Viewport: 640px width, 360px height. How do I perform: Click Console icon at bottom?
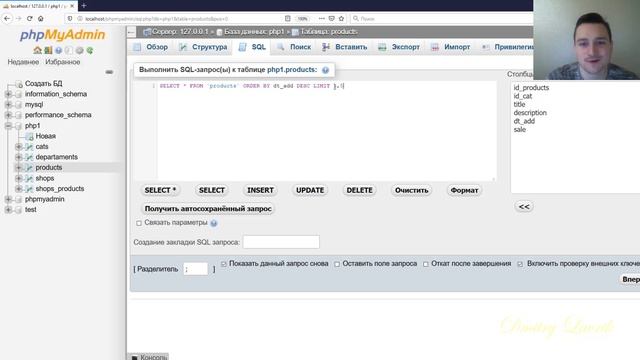[x=135, y=357]
